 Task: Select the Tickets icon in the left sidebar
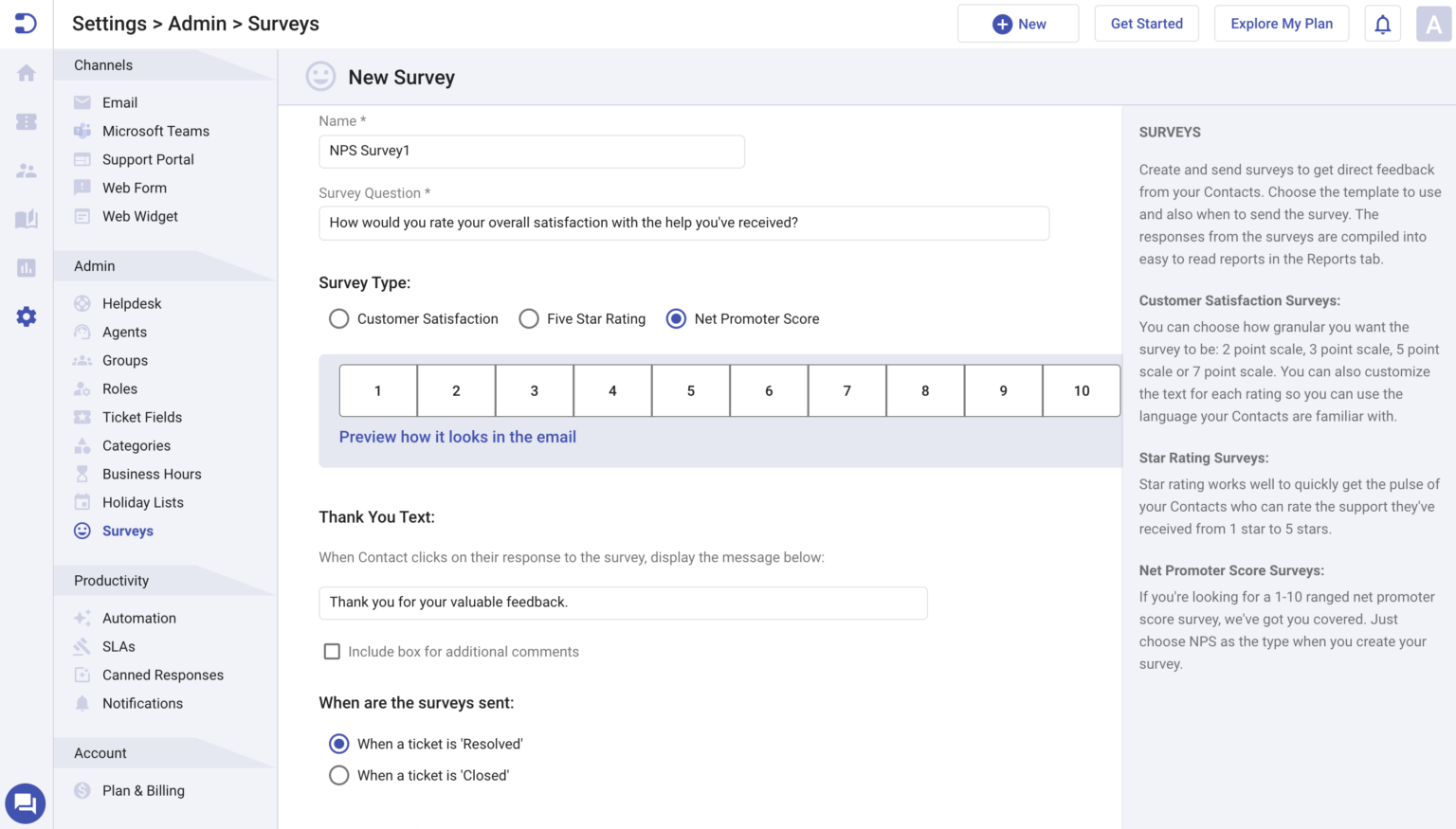point(26,121)
